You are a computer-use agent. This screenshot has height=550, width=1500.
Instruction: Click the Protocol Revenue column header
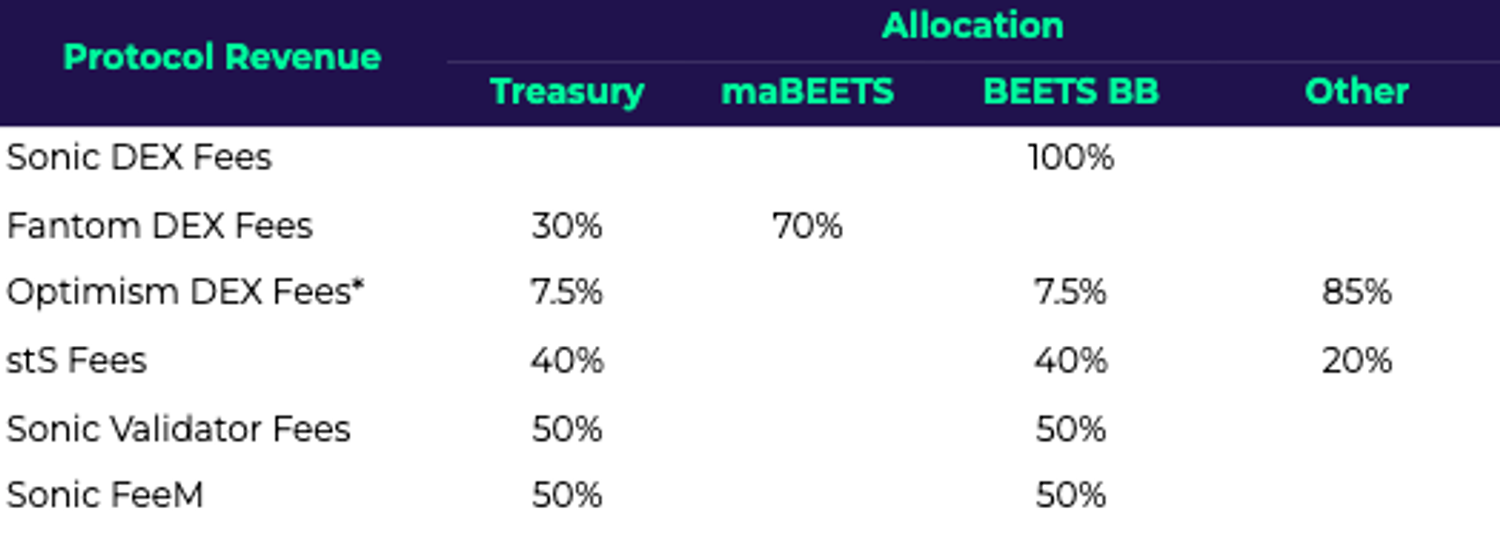coord(222,57)
